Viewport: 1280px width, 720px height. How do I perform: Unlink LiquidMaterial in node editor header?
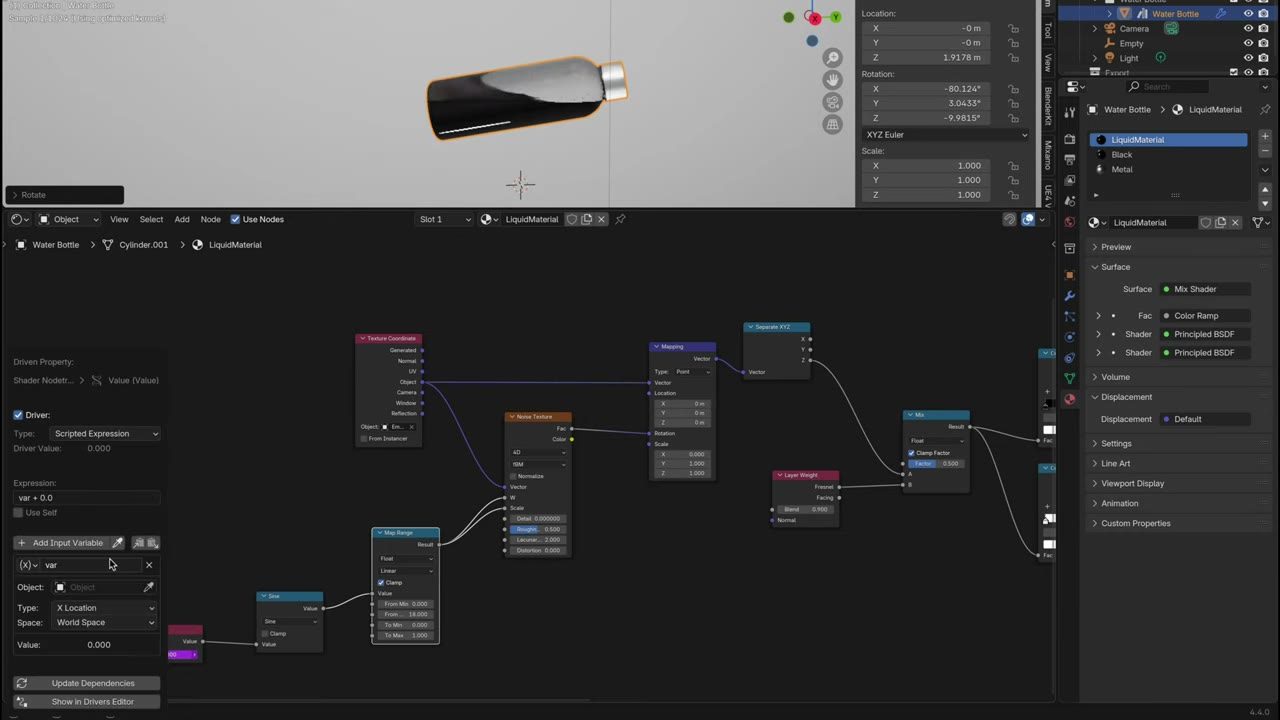click(x=601, y=219)
